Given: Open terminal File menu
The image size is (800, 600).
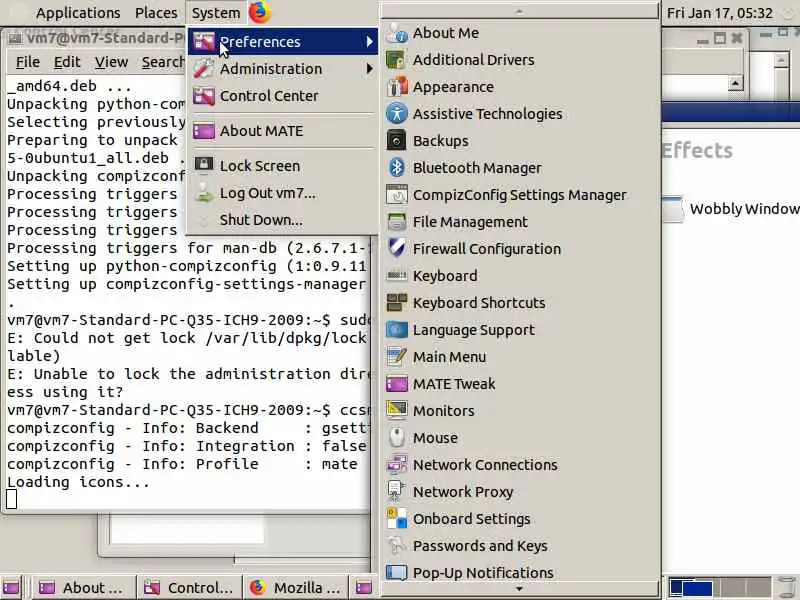Looking at the screenshot, I should (28, 62).
